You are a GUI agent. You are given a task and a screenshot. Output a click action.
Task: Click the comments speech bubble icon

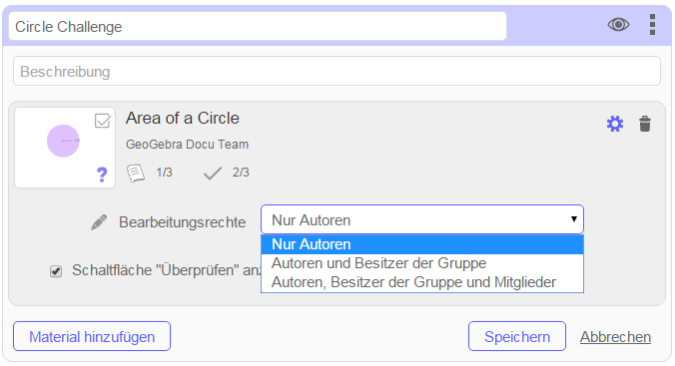[x=135, y=173]
